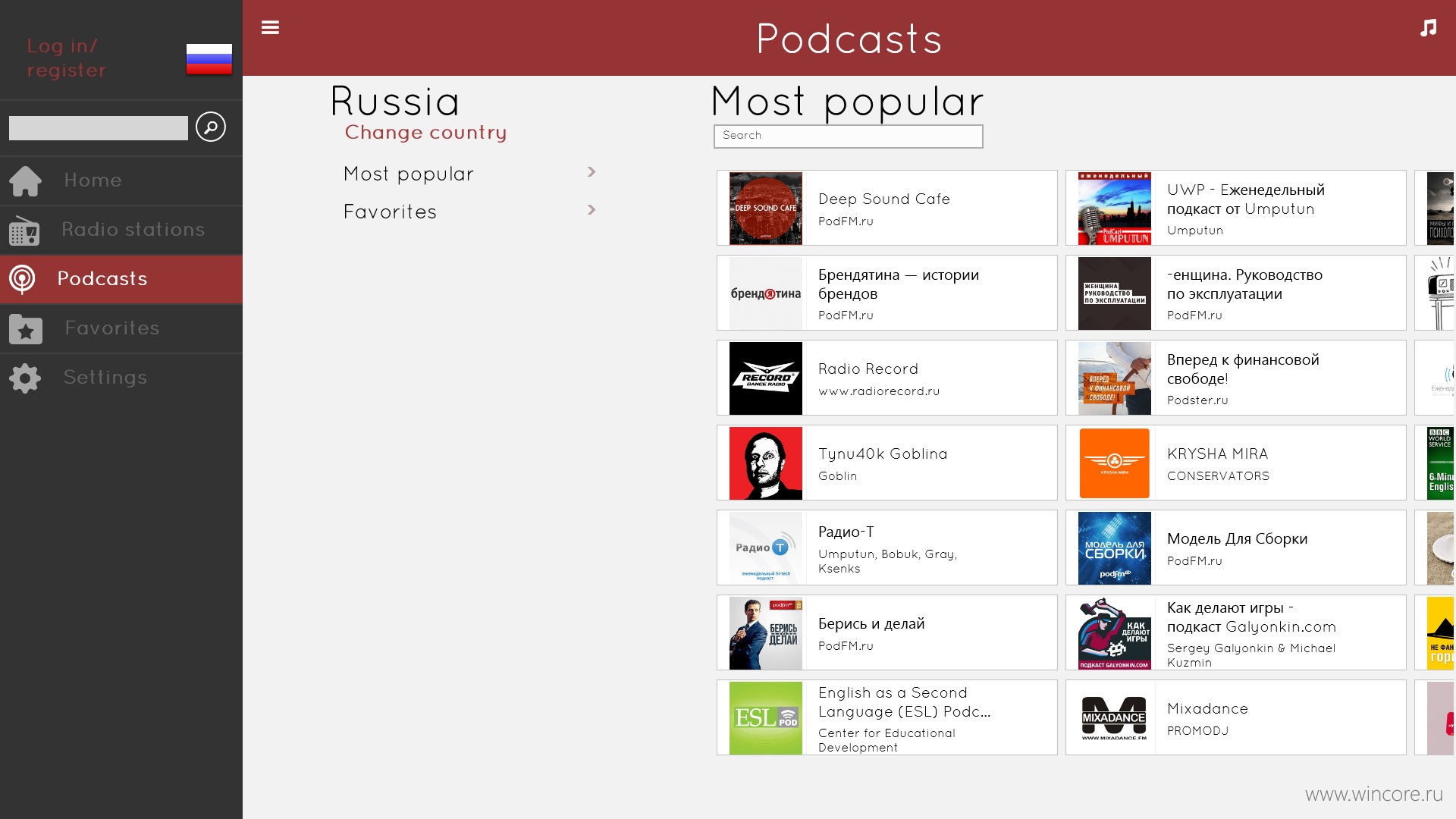The image size is (1456, 819).
Task: Click the Radio stations radio icon
Action: coord(24,231)
